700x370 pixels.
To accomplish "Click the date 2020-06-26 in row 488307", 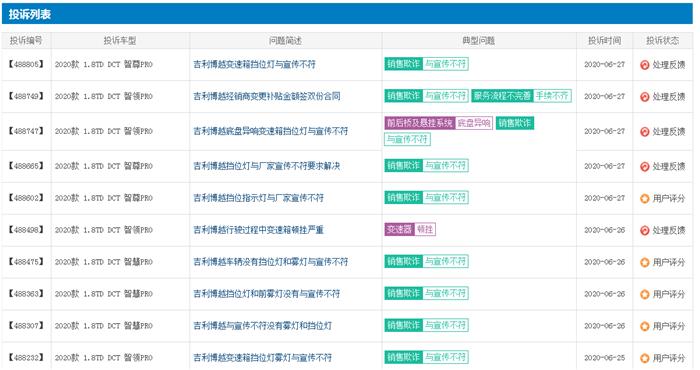I will (x=604, y=326).
